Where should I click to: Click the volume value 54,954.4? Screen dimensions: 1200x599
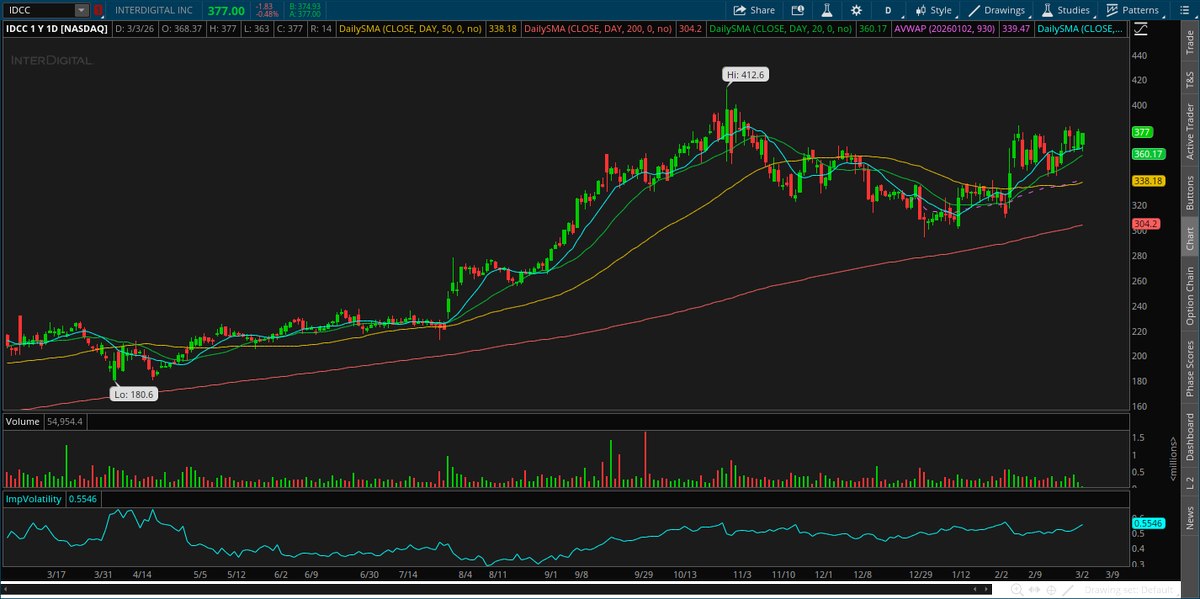[66, 422]
